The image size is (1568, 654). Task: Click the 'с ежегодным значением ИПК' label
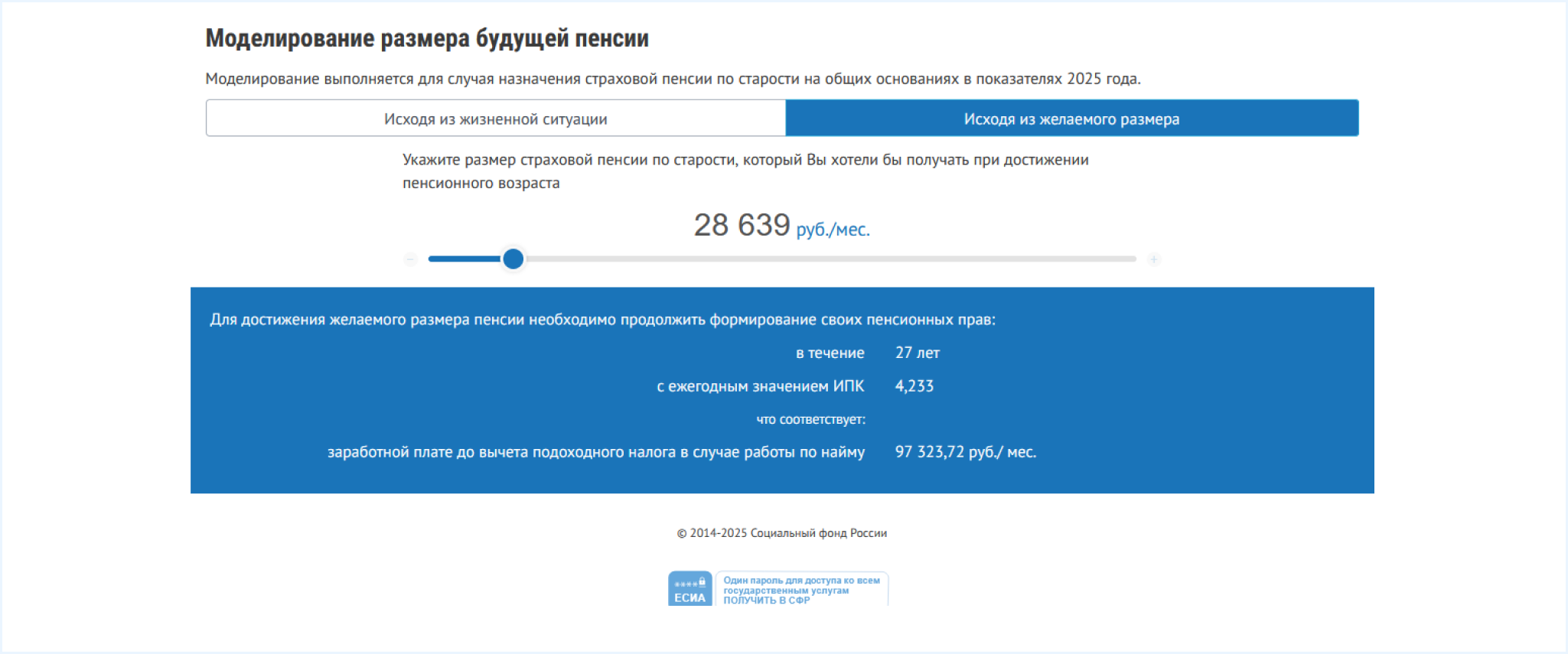[760, 386]
